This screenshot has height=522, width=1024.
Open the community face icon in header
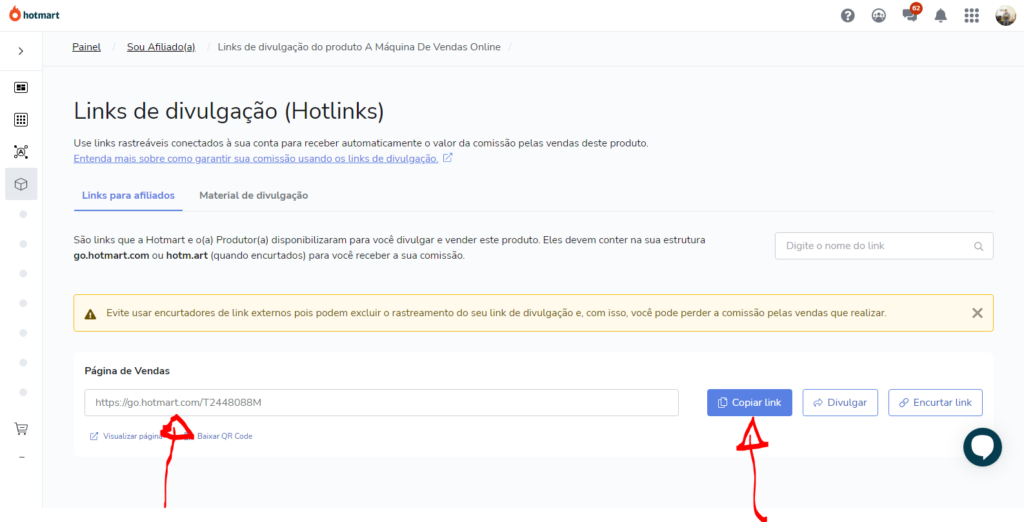tap(879, 16)
